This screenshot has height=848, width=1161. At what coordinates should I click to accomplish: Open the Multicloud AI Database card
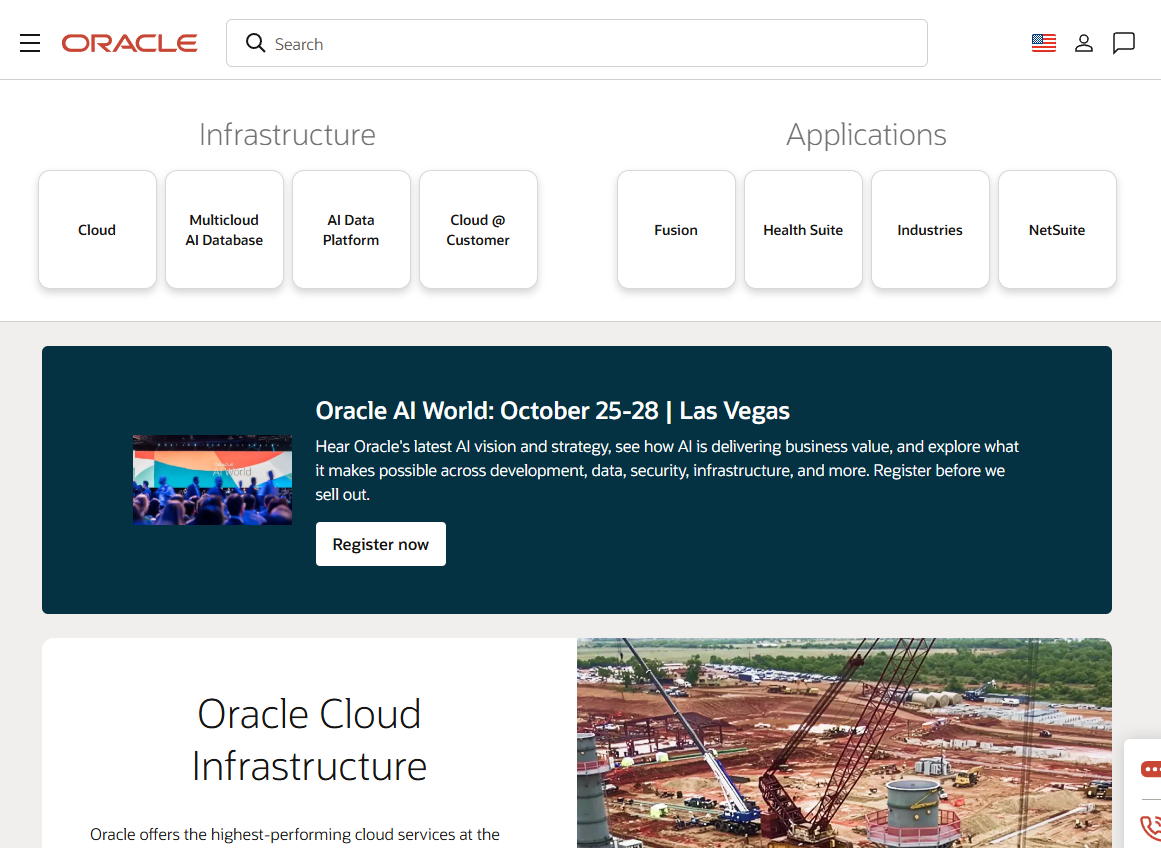[x=224, y=230]
